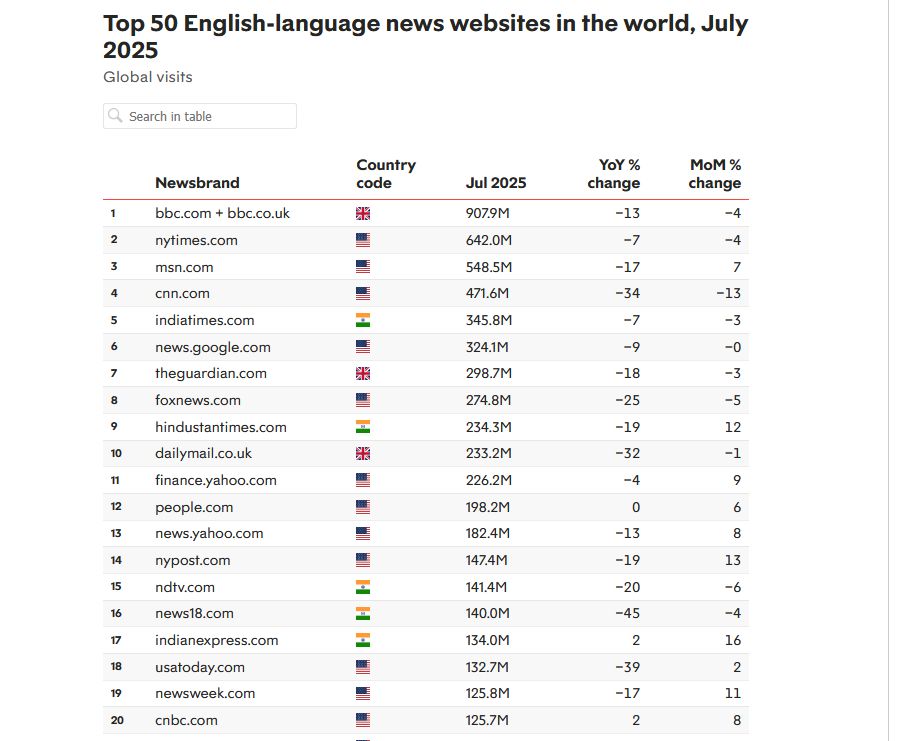Select the finance.yahoo.com cell
This screenshot has height=741, width=924.
[216, 480]
